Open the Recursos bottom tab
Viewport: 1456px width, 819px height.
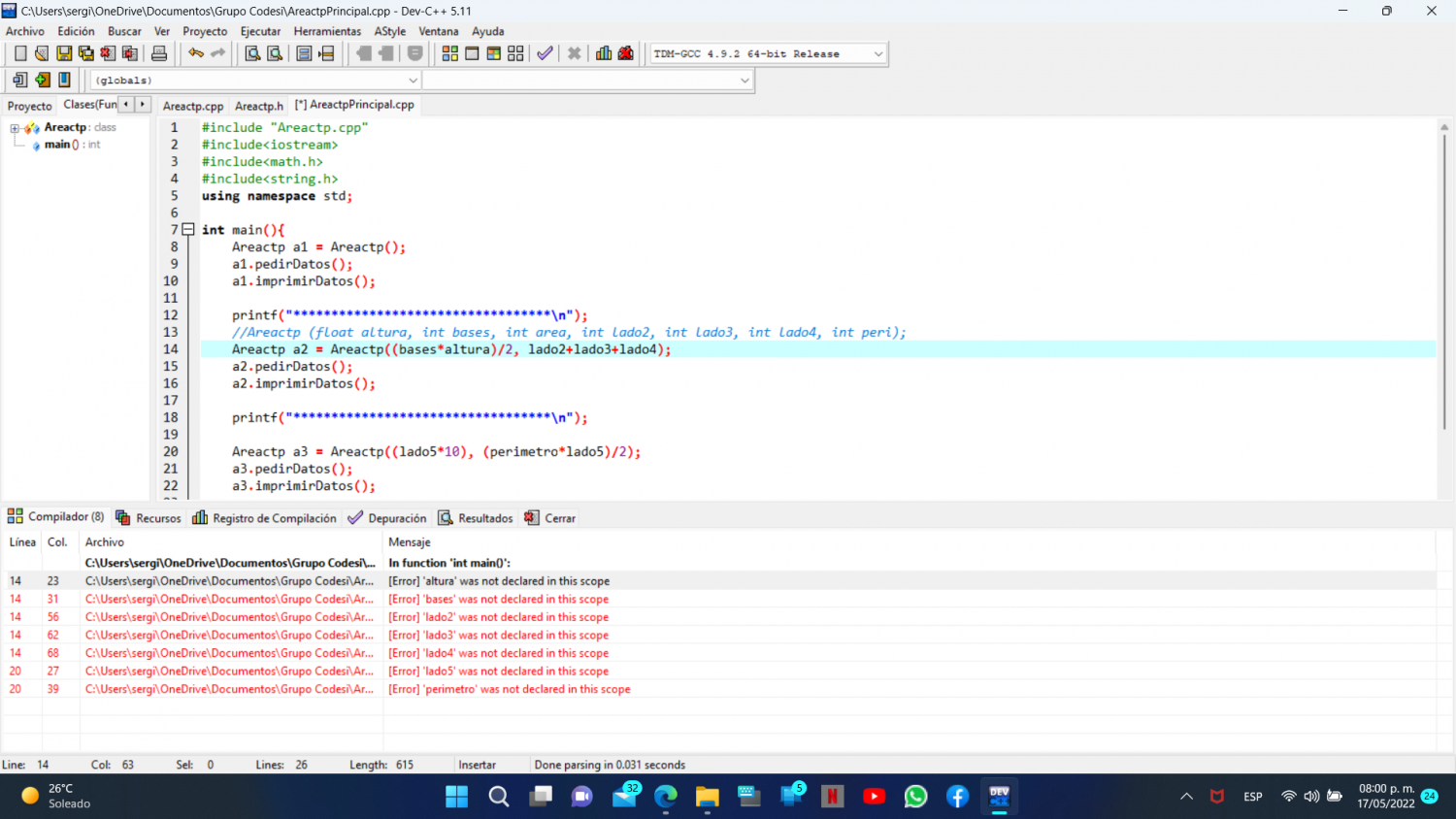(x=149, y=518)
